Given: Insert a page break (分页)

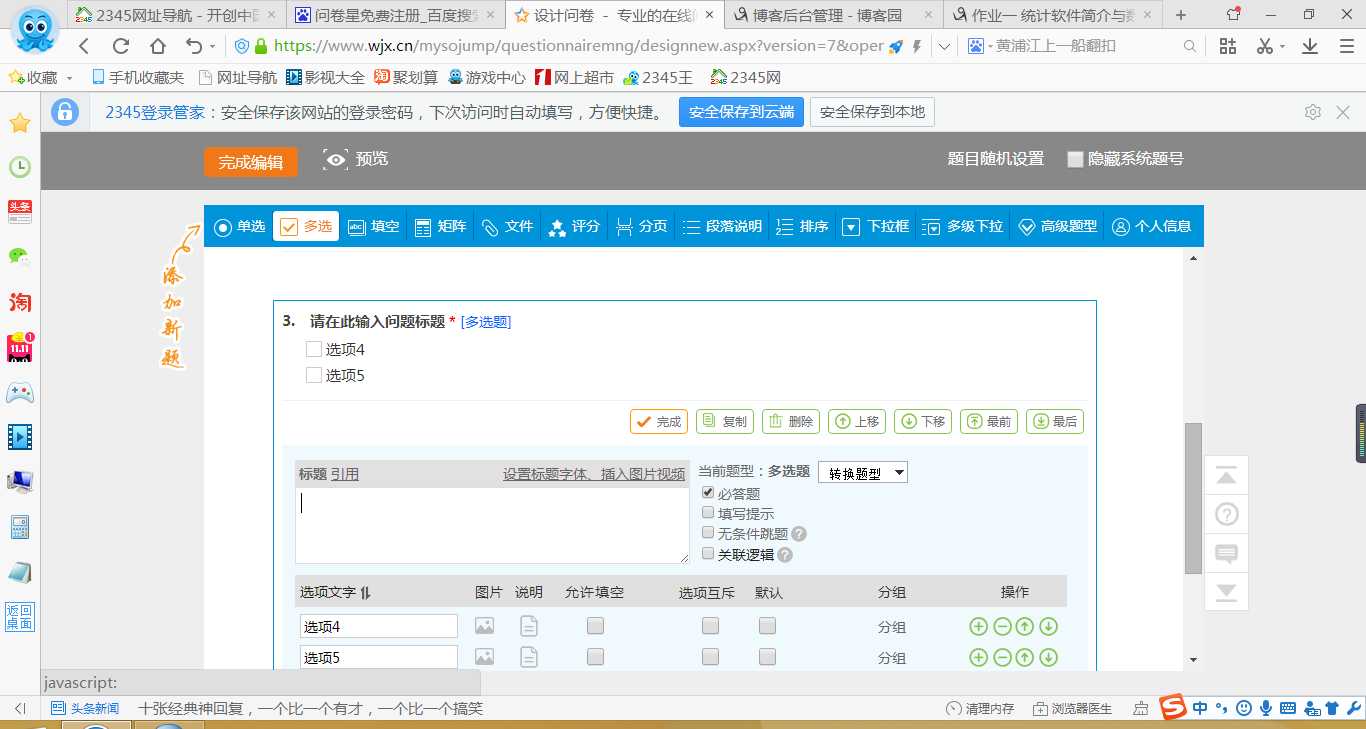Looking at the screenshot, I should [641, 227].
